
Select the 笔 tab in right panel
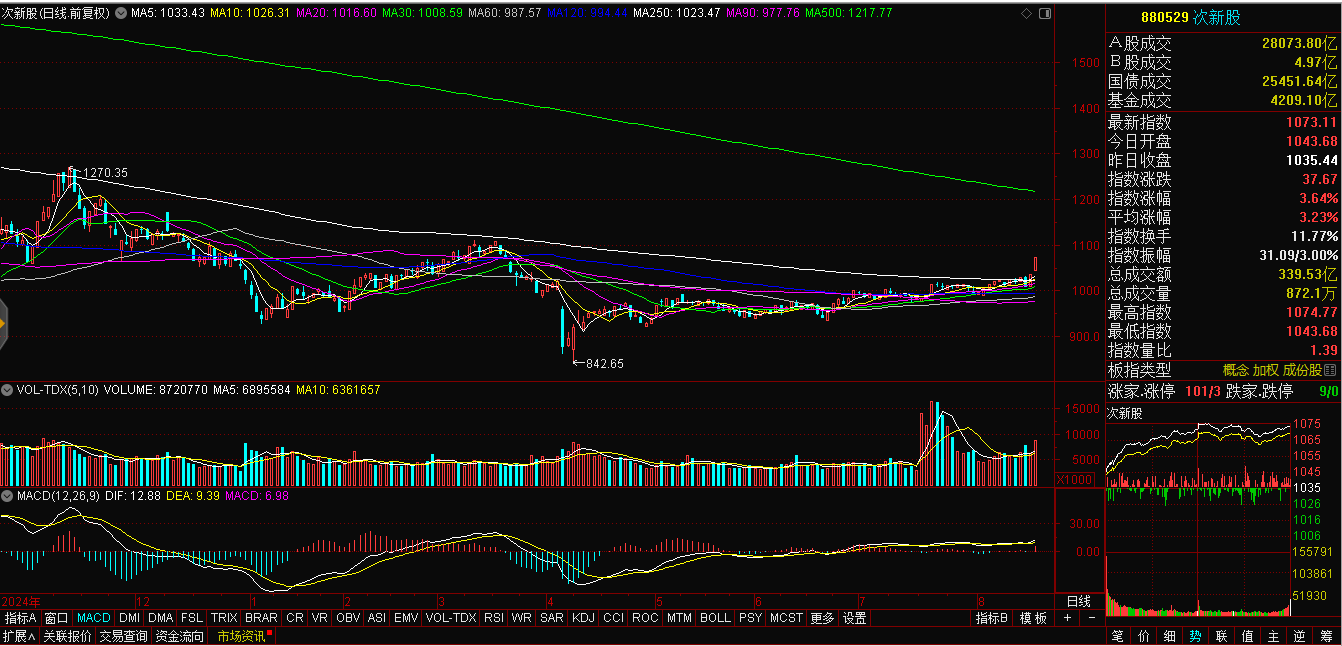[1117, 636]
